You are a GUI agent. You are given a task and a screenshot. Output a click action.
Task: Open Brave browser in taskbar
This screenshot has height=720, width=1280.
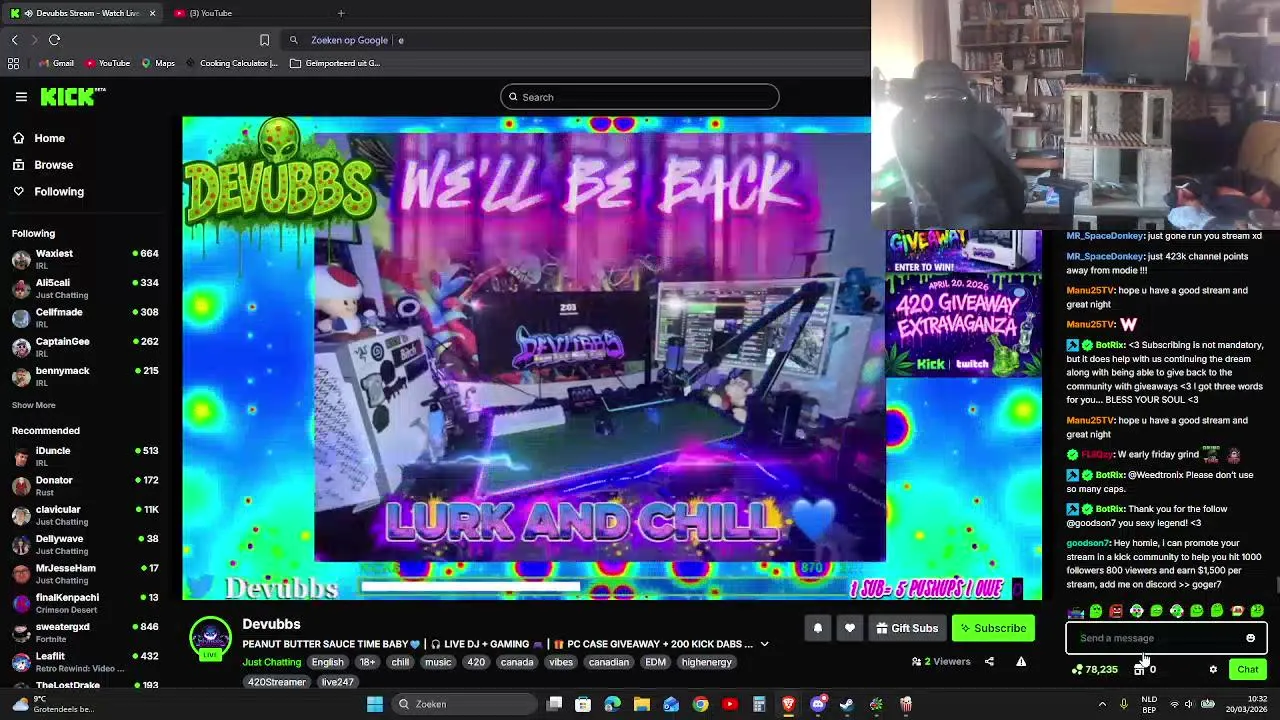click(x=788, y=704)
